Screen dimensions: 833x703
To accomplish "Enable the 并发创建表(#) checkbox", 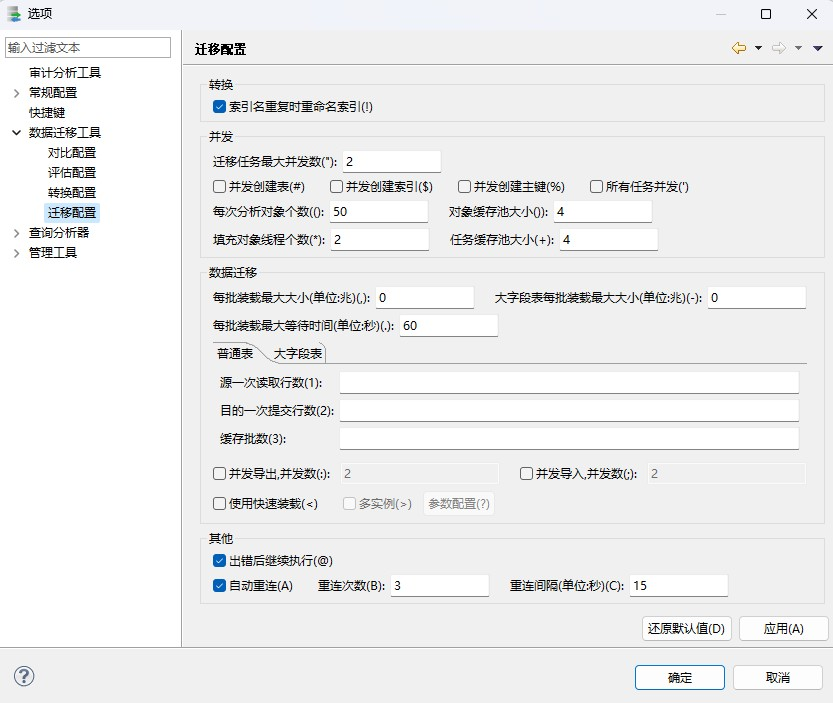I will (x=217, y=185).
